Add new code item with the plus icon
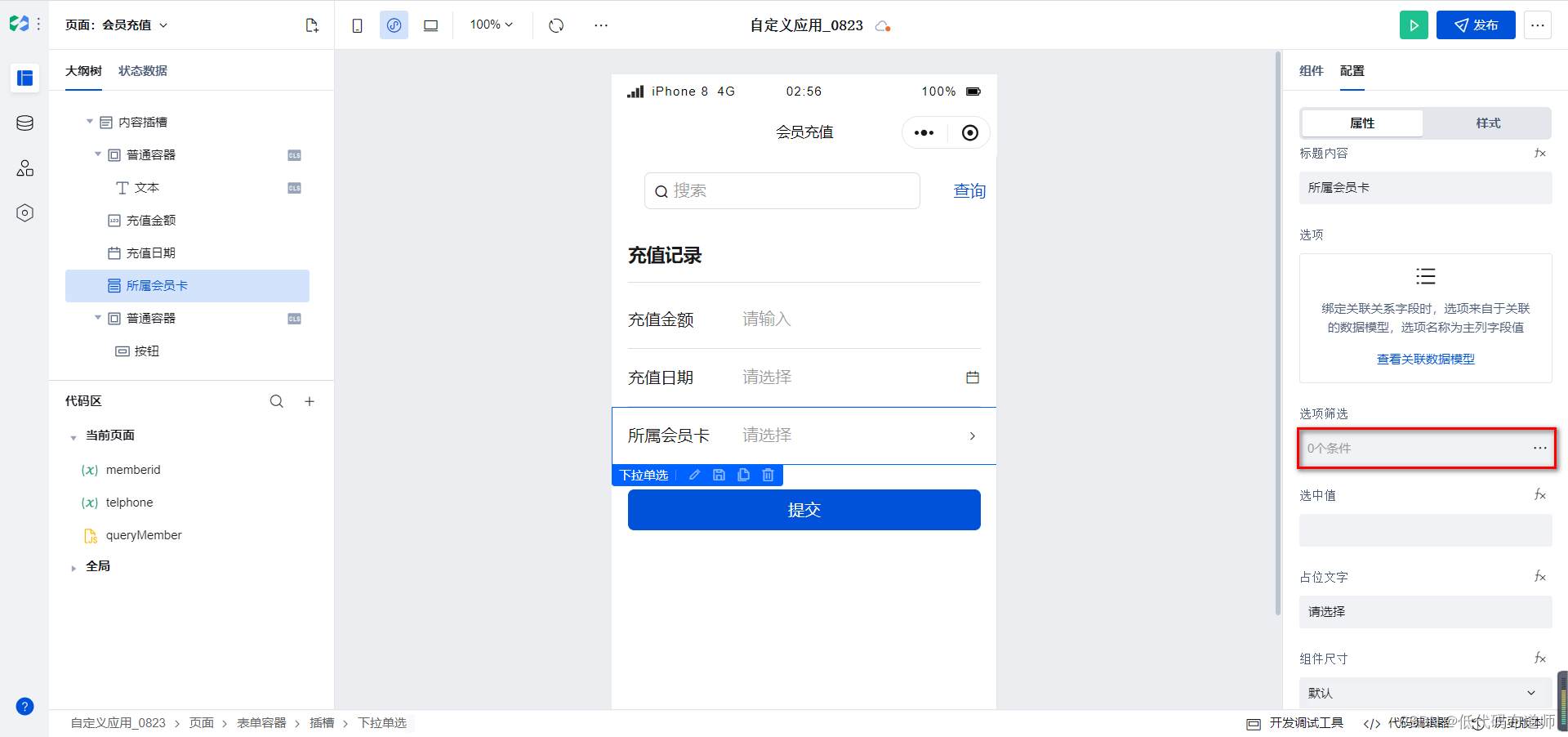Screen dimensions: 1568x737 tap(310, 401)
